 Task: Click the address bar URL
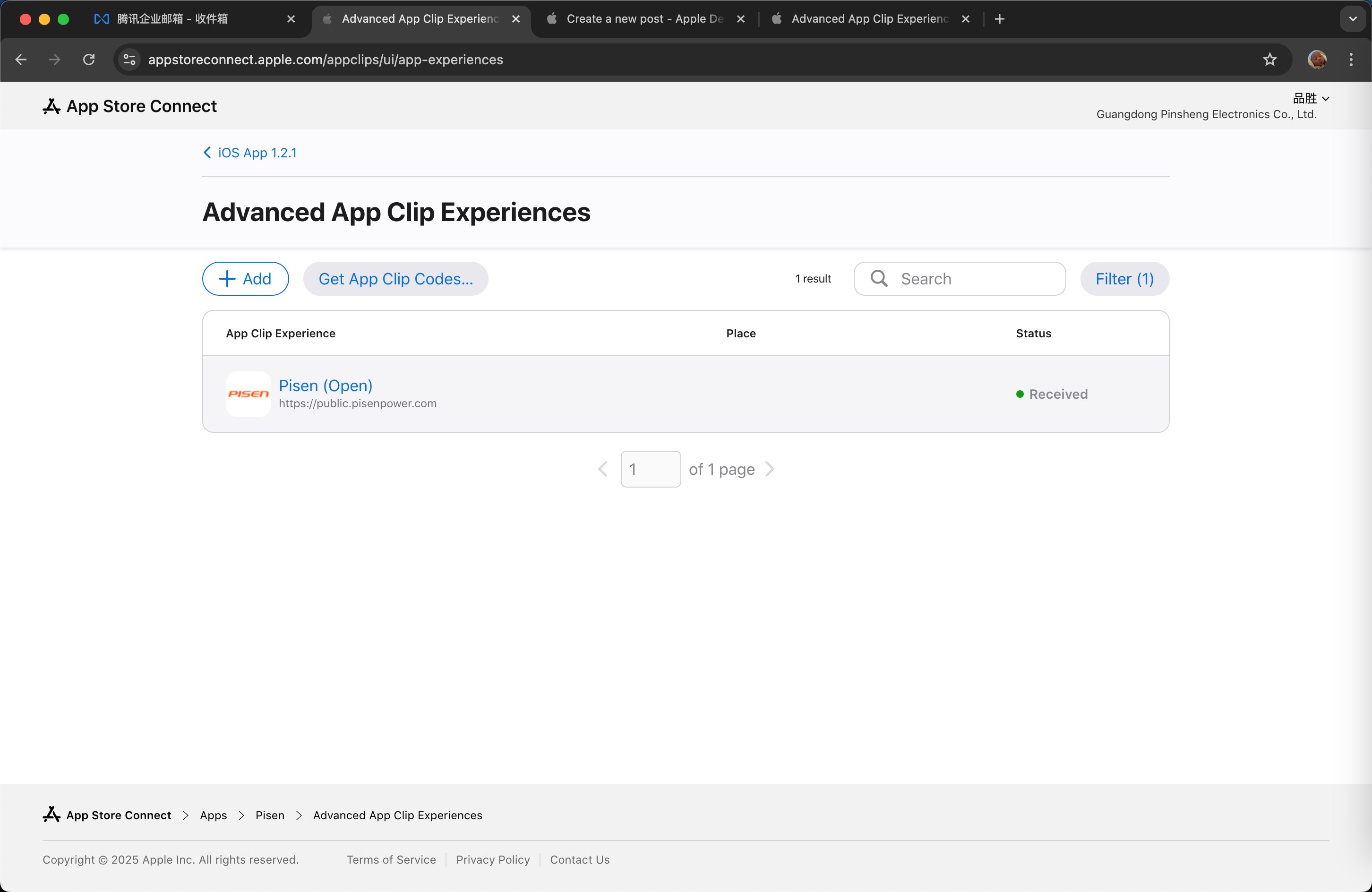326,60
